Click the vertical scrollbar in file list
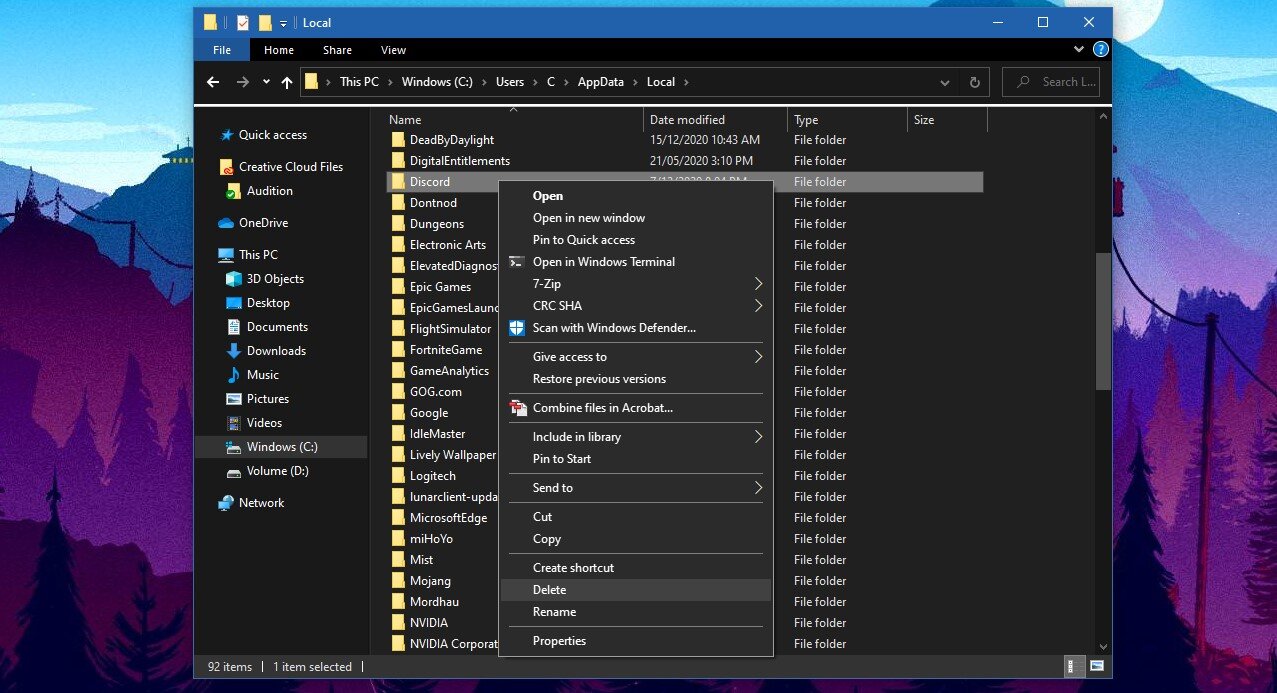Image resolution: width=1277 pixels, height=693 pixels. pos(1103,320)
